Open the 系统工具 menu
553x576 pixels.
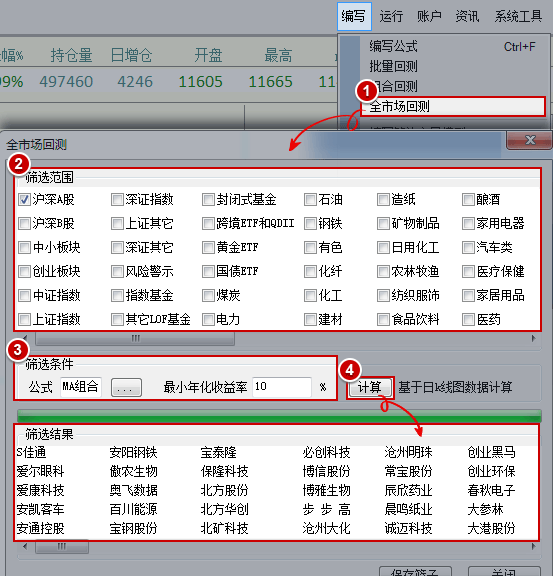tap(518, 17)
